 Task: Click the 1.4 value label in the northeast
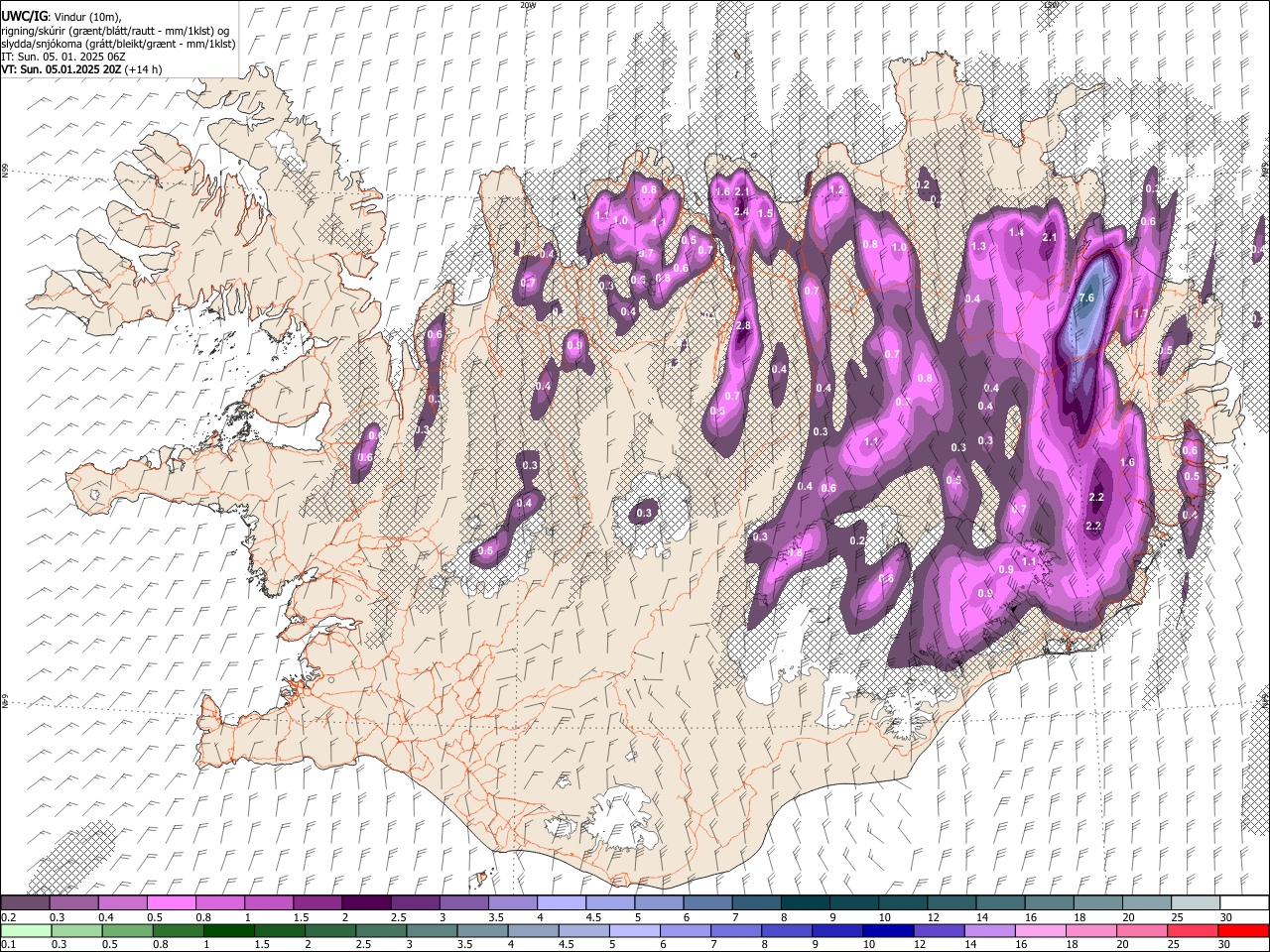(1016, 233)
